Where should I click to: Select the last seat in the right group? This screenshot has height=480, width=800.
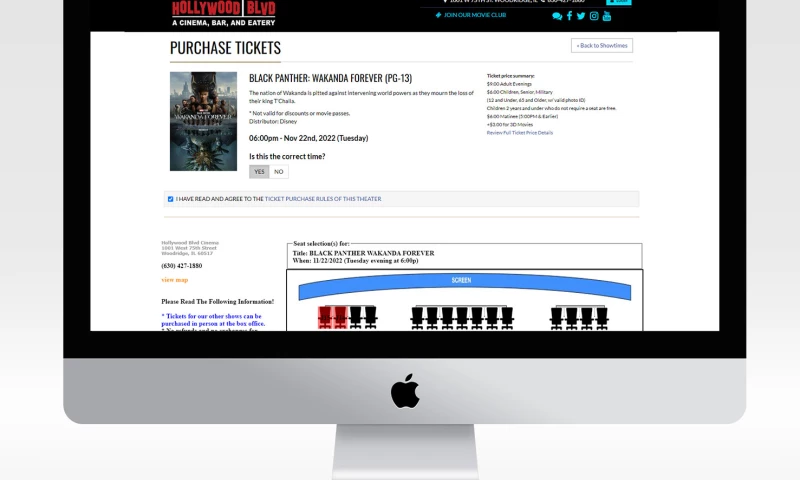[x=602, y=318]
